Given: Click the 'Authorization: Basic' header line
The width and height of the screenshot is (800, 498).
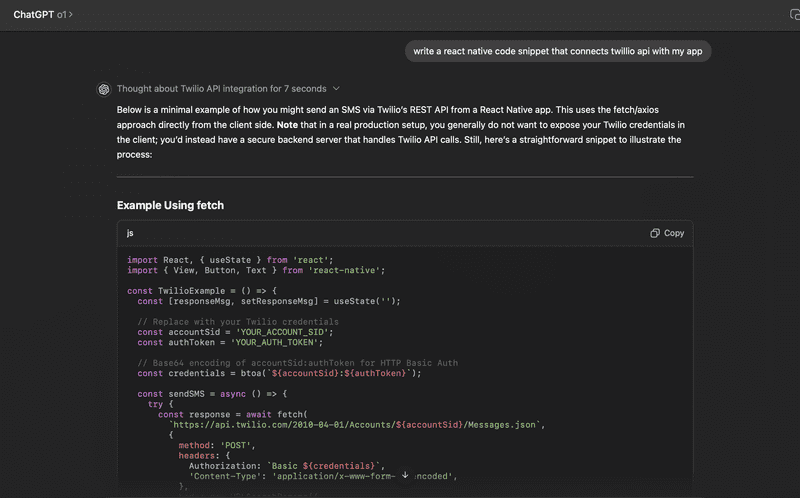Looking at the screenshot, I should (x=287, y=465).
